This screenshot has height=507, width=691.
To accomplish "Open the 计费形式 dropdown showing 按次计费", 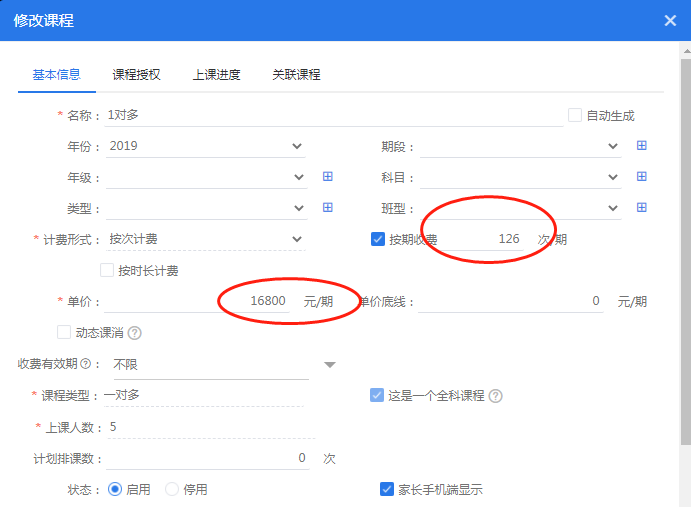I will click(206, 239).
